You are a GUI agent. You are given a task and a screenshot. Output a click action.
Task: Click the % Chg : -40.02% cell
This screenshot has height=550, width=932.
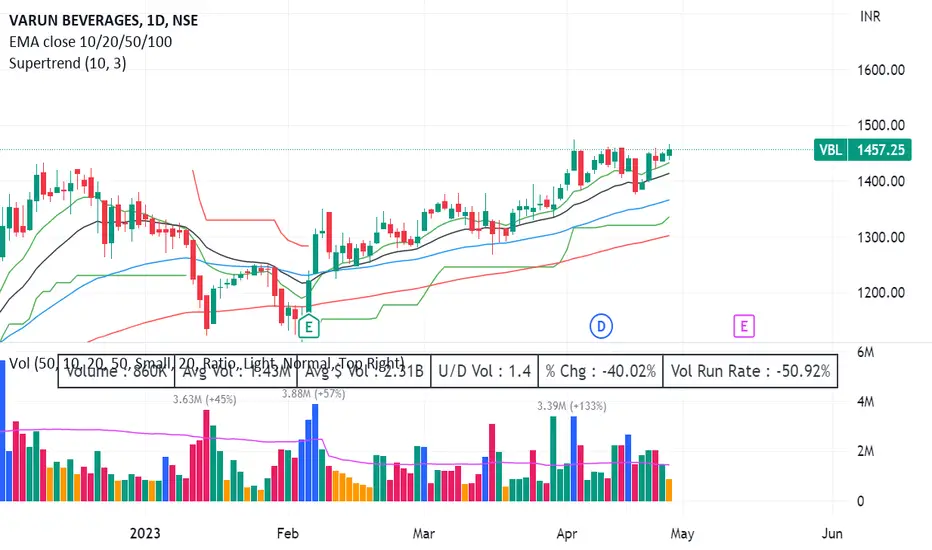(x=600, y=372)
